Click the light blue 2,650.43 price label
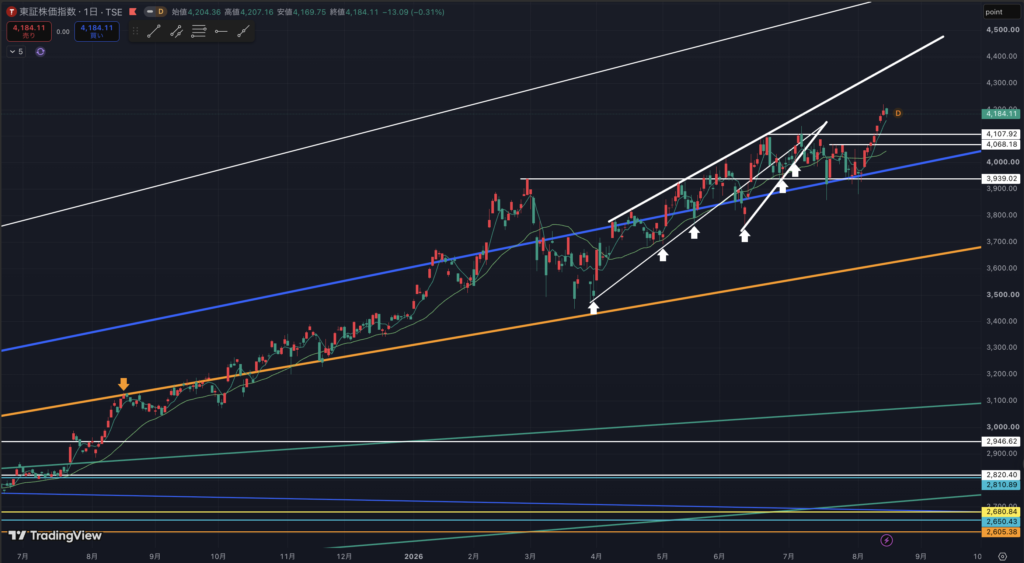 click(1000, 522)
